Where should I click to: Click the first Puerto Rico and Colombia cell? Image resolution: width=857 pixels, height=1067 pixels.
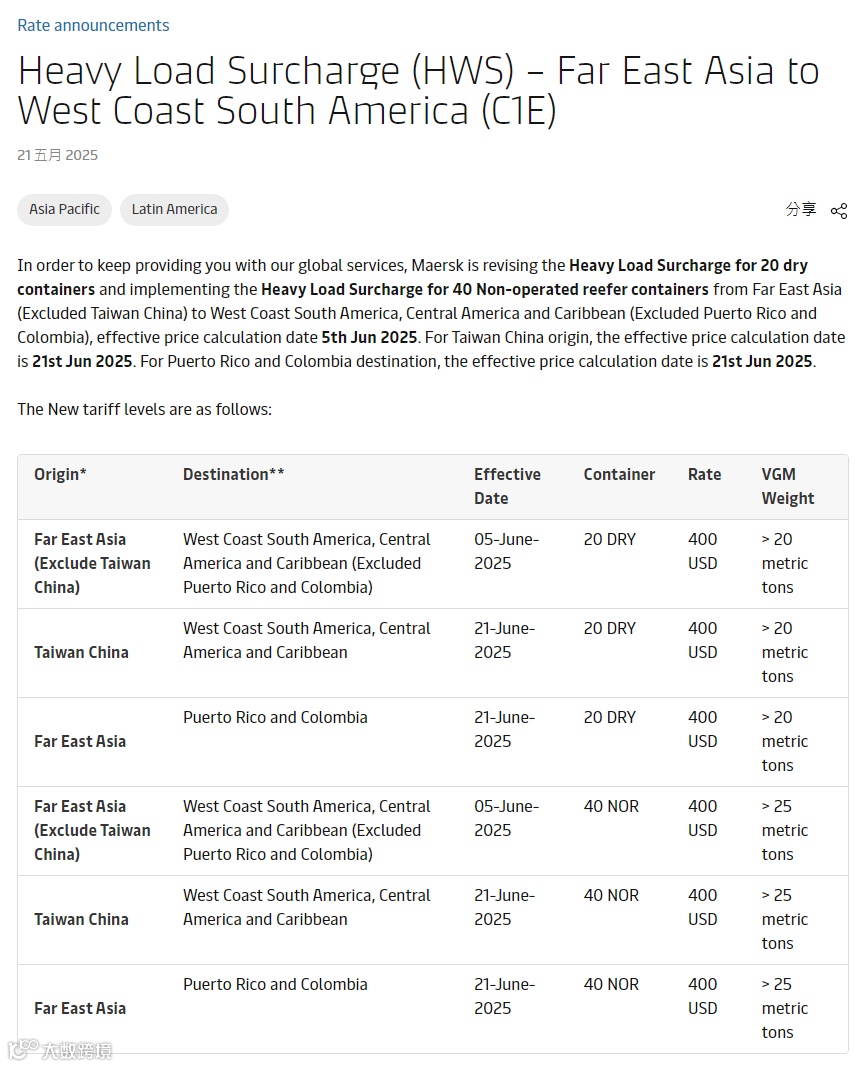pyautogui.click(x=275, y=717)
